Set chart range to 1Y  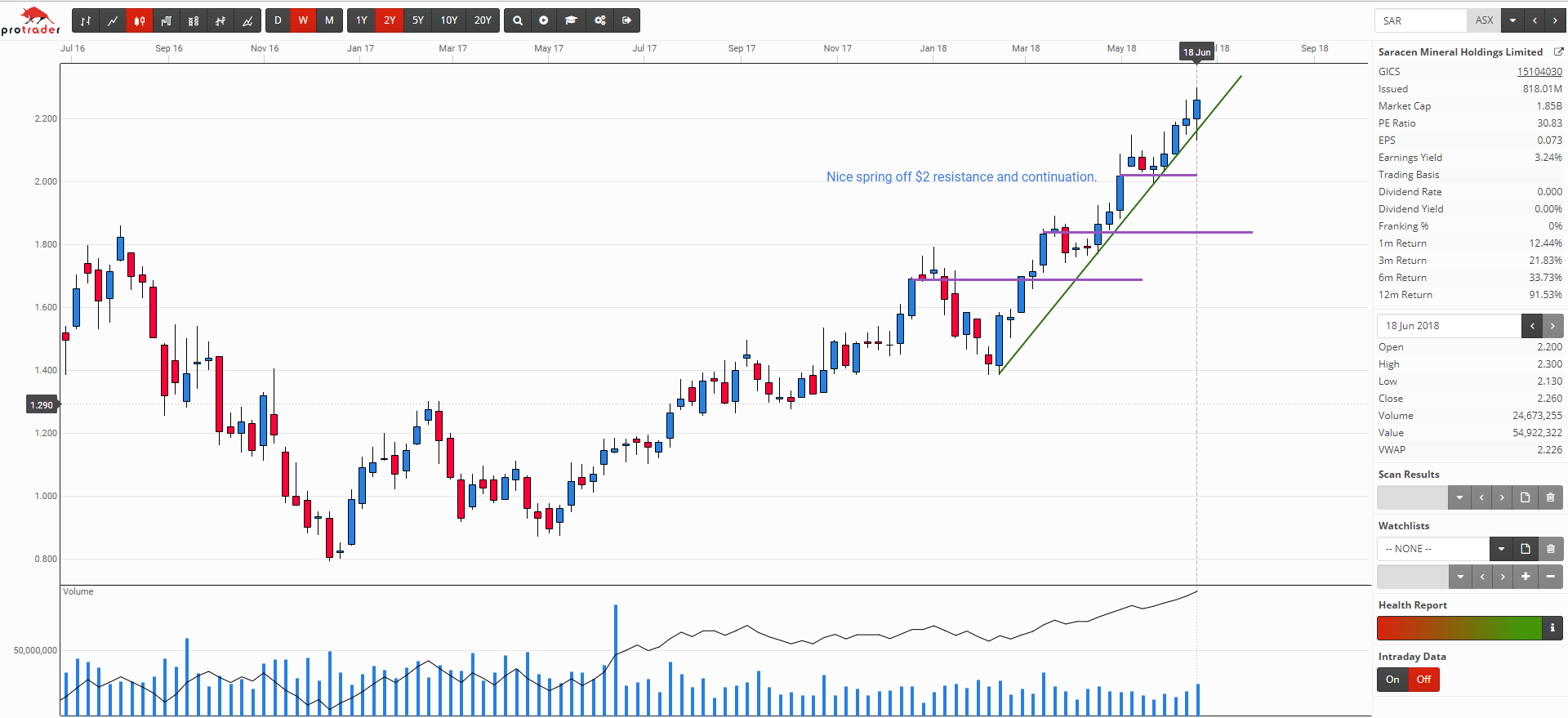click(x=362, y=20)
